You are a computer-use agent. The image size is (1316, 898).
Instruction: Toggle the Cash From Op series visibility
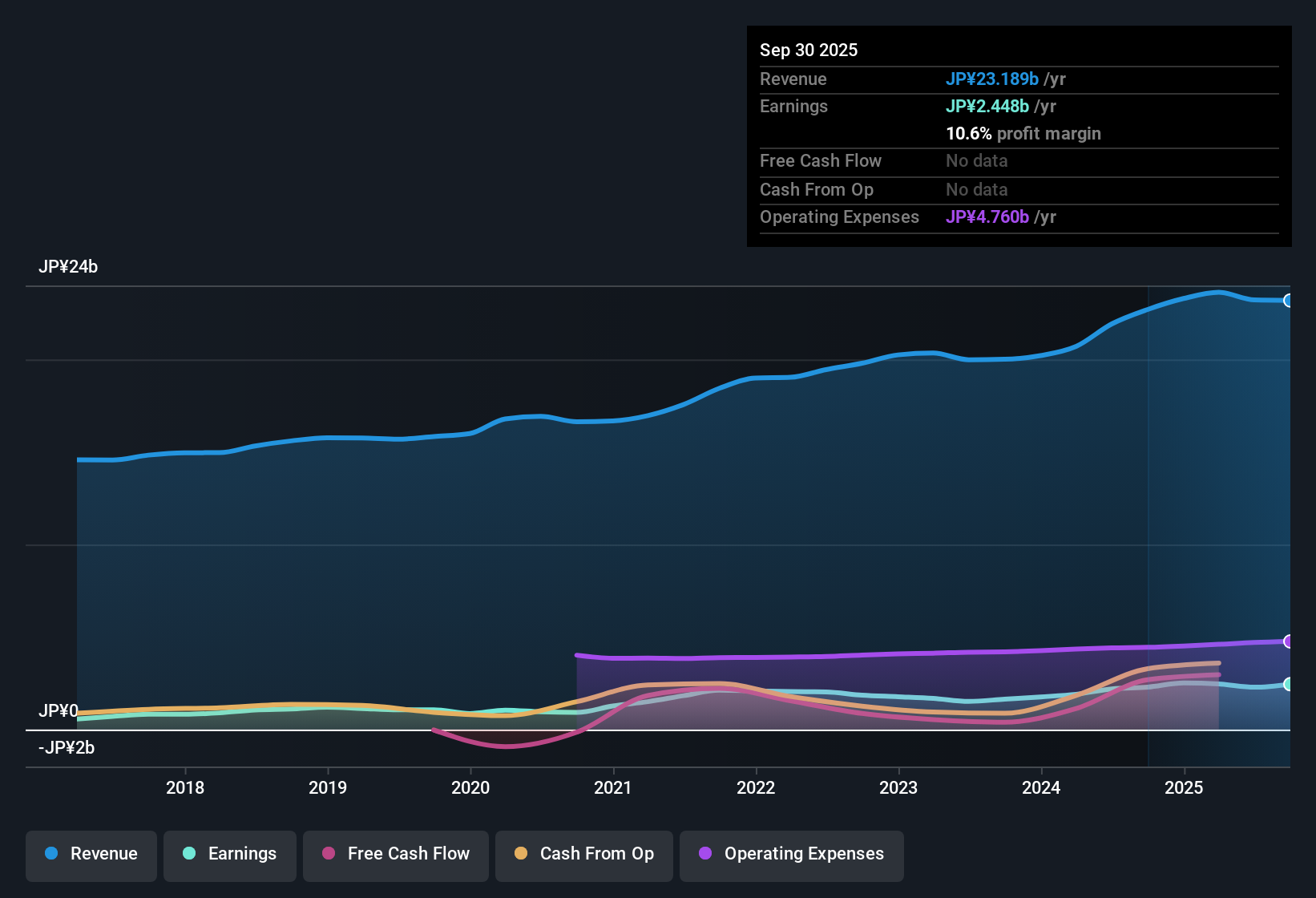[x=583, y=854]
